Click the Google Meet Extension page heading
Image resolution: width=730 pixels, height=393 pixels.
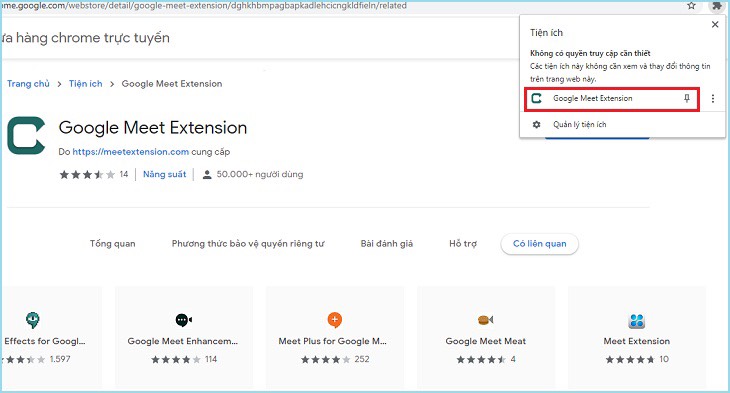153,128
